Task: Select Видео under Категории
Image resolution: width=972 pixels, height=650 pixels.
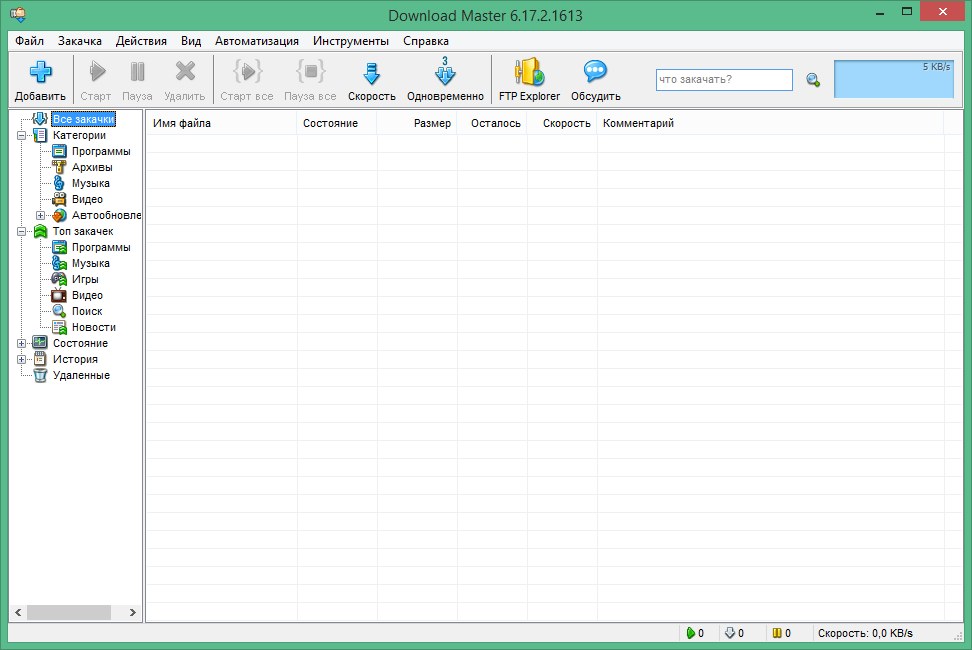Action: pos(87,200)
